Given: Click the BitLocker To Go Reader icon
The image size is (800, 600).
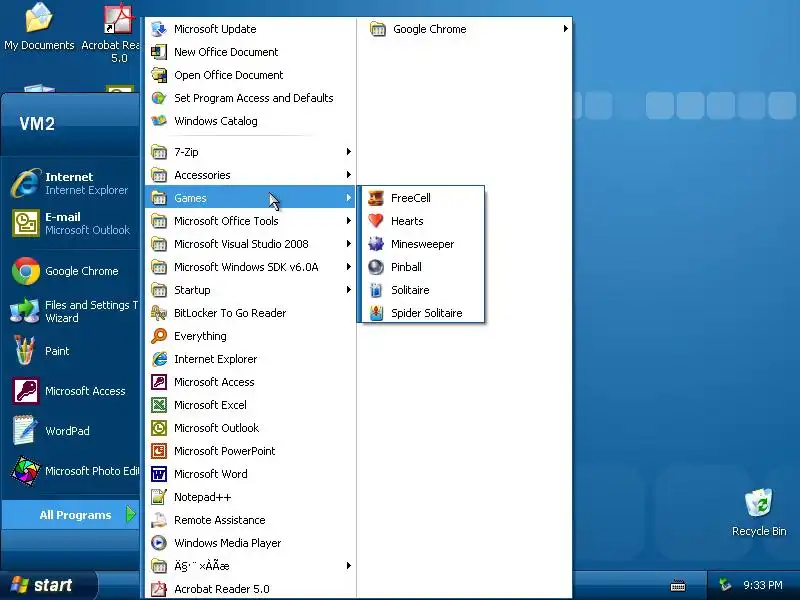Looking at the screenshot, I should pos(159,313).
